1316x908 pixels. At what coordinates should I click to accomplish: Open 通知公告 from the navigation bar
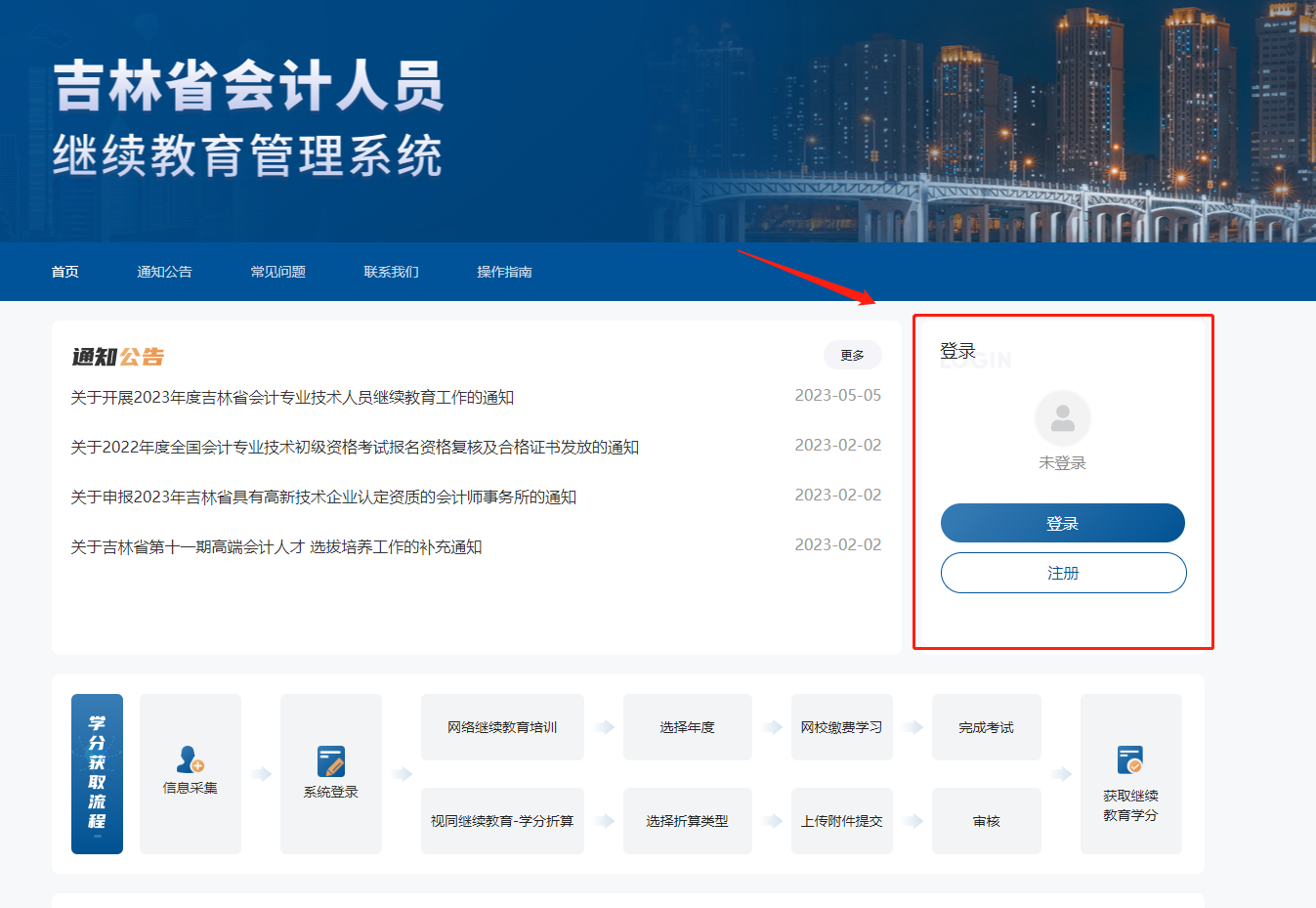coord(164,272)
